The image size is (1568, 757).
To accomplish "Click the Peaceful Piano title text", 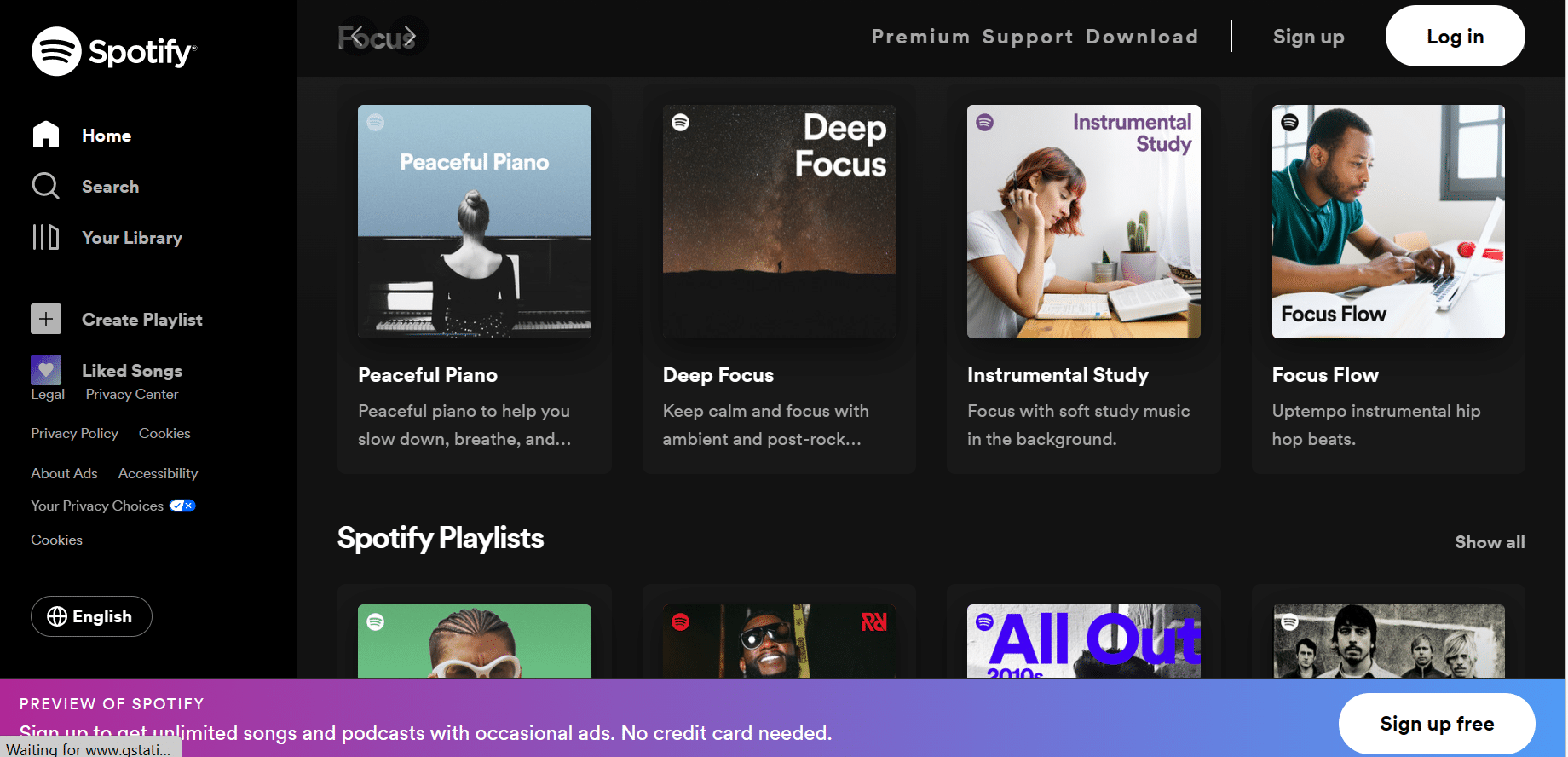I will (x=428, y=375).
